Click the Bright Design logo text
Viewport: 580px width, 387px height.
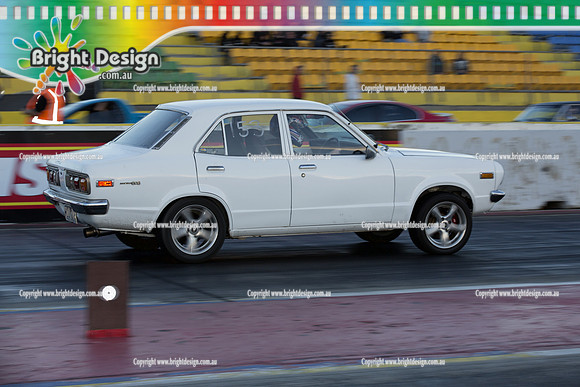click(95, 60)
